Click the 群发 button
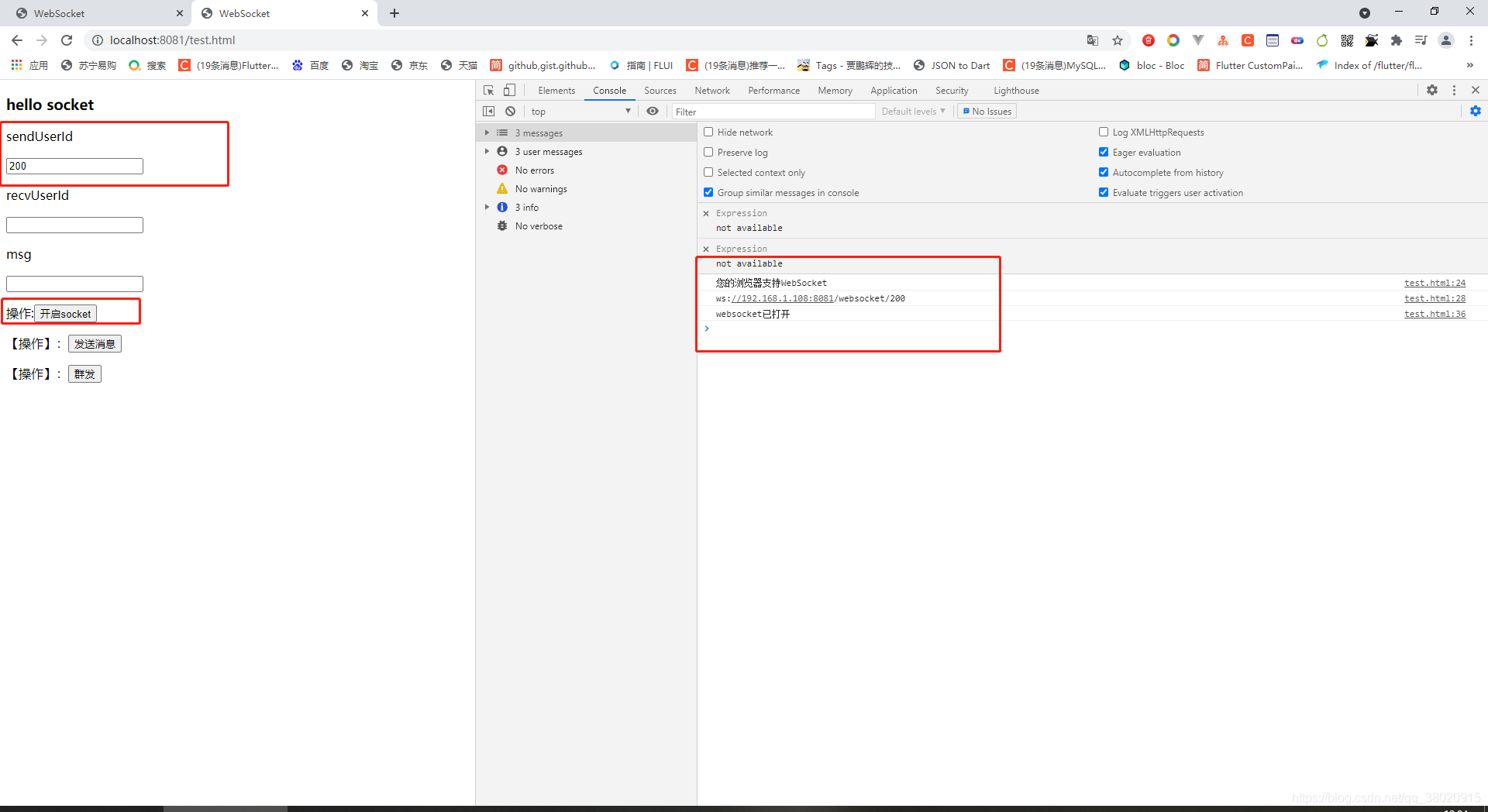Screen dimensions: 1488x812 click(x=84, y=374)
